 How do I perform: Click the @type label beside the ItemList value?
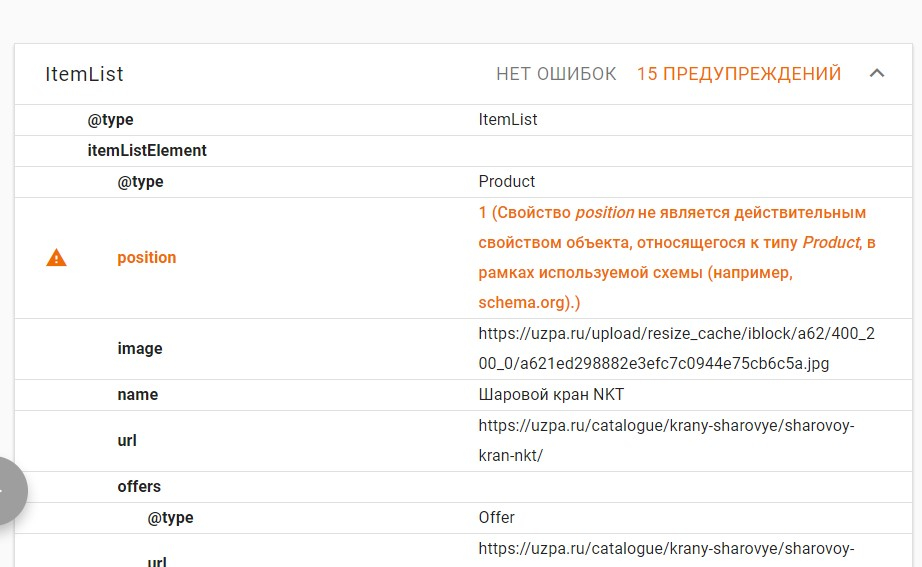click(x=110, y=120)
